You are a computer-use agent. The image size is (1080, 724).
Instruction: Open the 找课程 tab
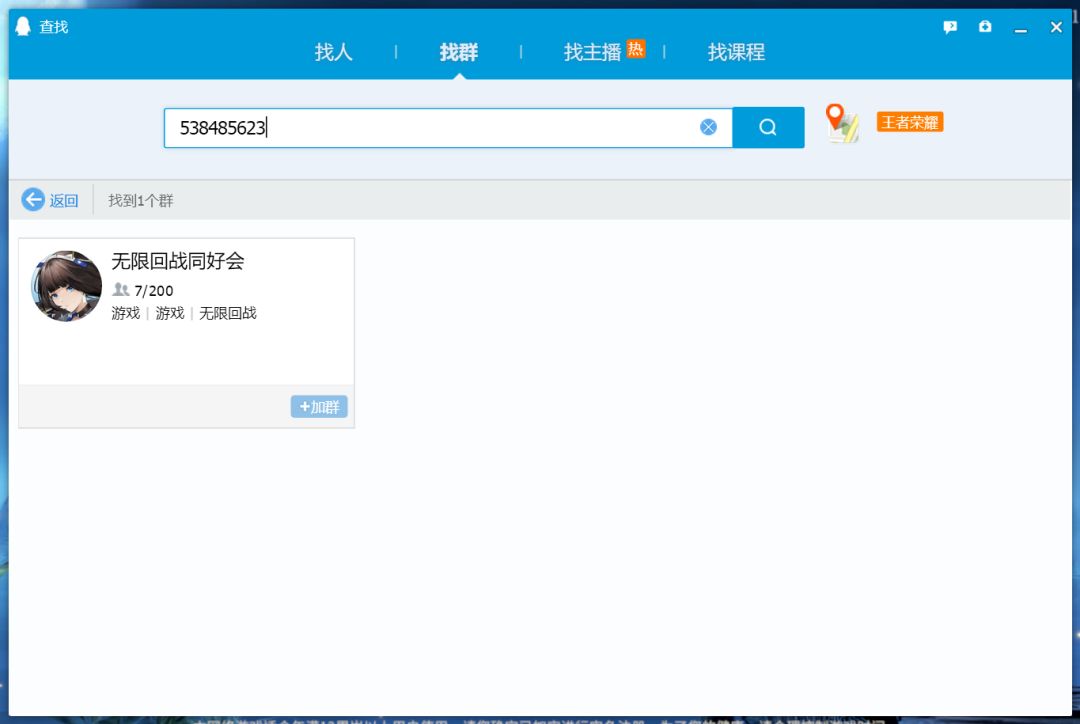736,52
